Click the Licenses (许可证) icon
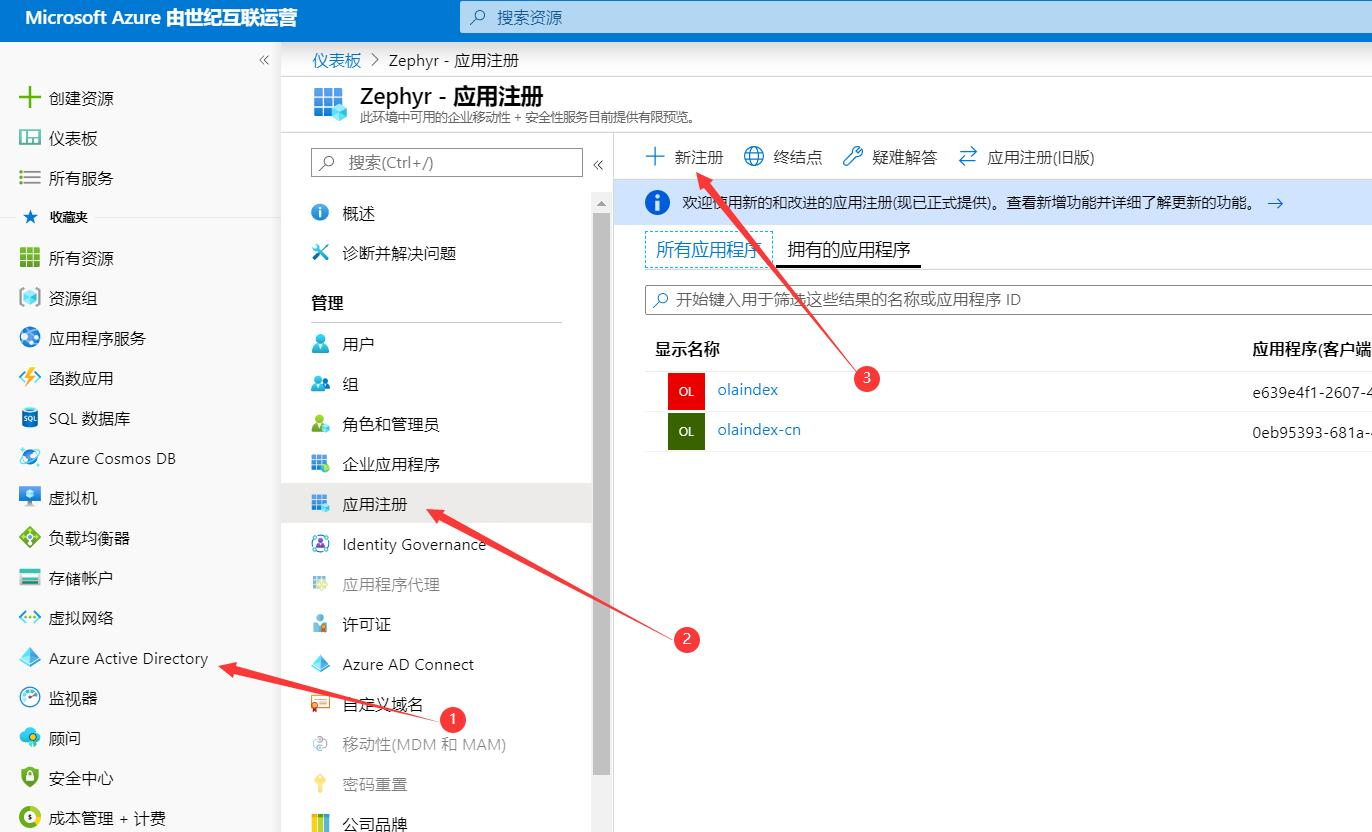1372x832 pixels. pyautogui.click(x=320, y=624)
